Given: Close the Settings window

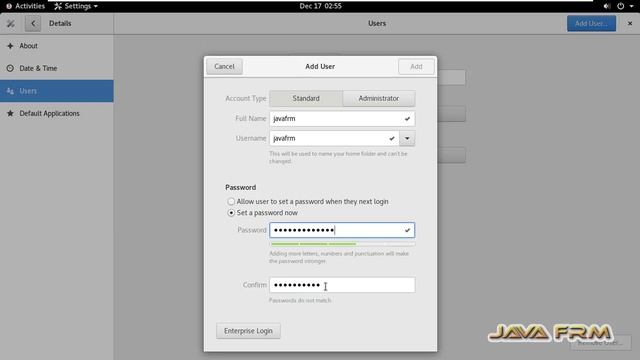Looking at the screenshot, I should [x=630, y=24].
